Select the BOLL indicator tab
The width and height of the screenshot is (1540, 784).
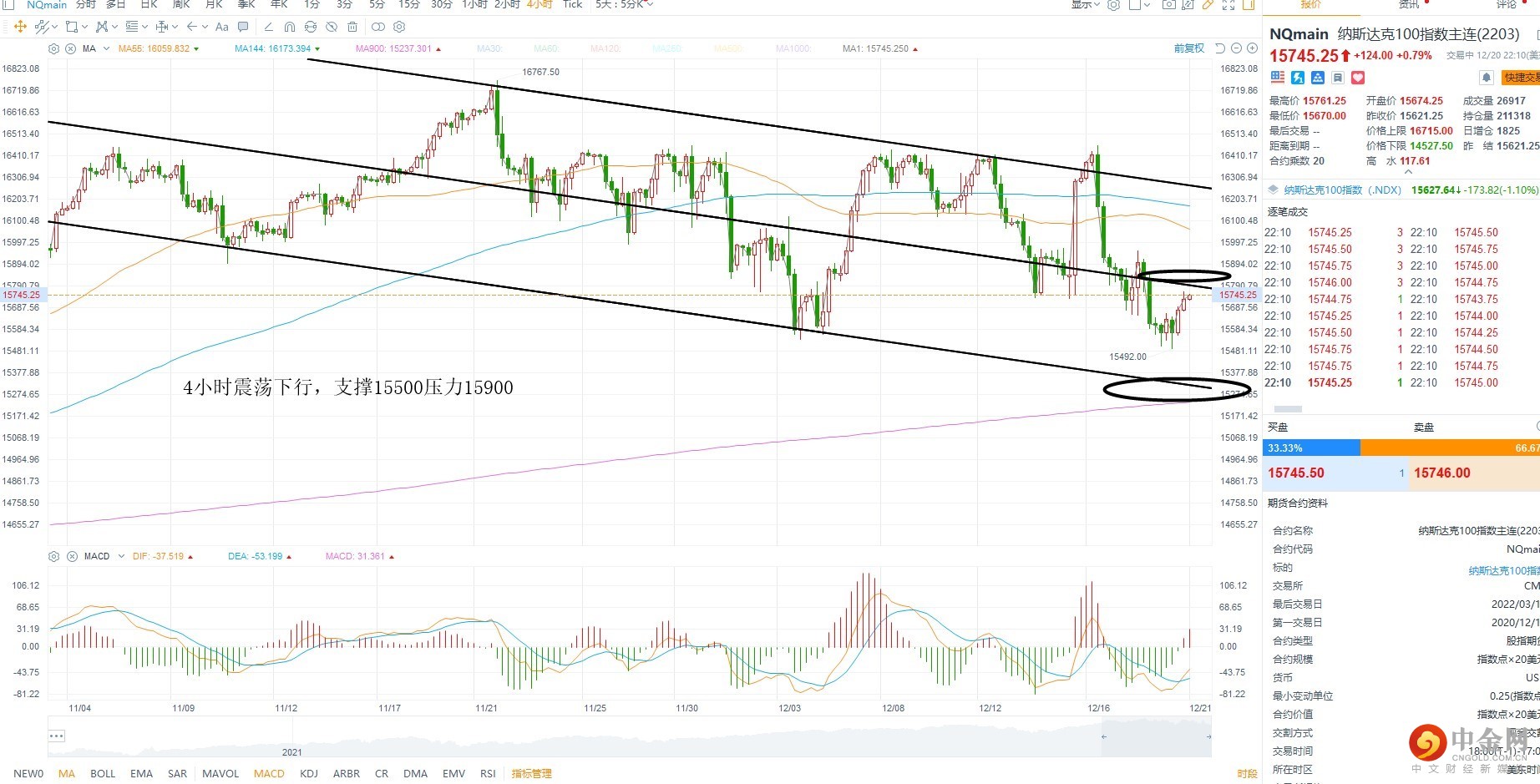pyautogui.click(x=103, y=774)
